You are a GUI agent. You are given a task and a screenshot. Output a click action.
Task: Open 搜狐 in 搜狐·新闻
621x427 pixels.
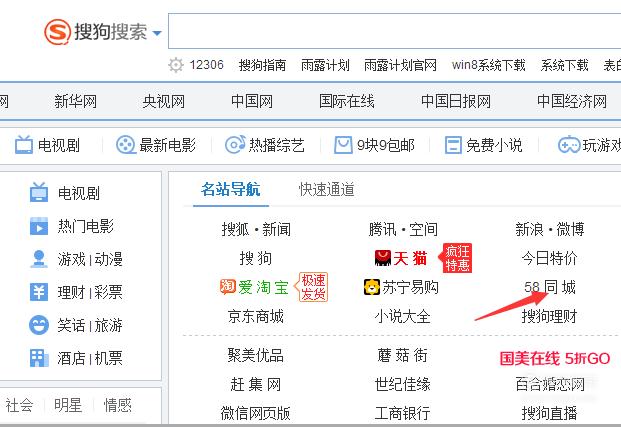pyautogui.click(x=235, y=229)
